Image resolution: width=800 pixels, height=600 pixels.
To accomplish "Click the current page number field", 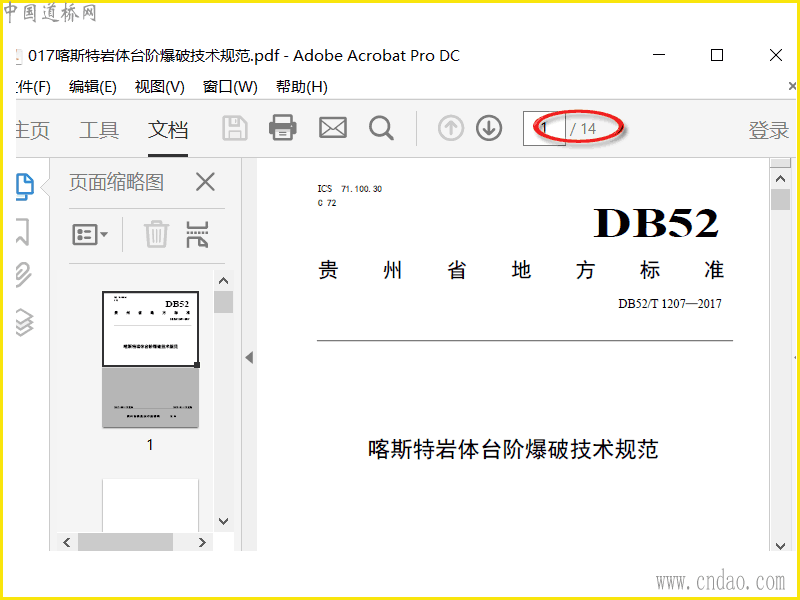I will point(544,128).
